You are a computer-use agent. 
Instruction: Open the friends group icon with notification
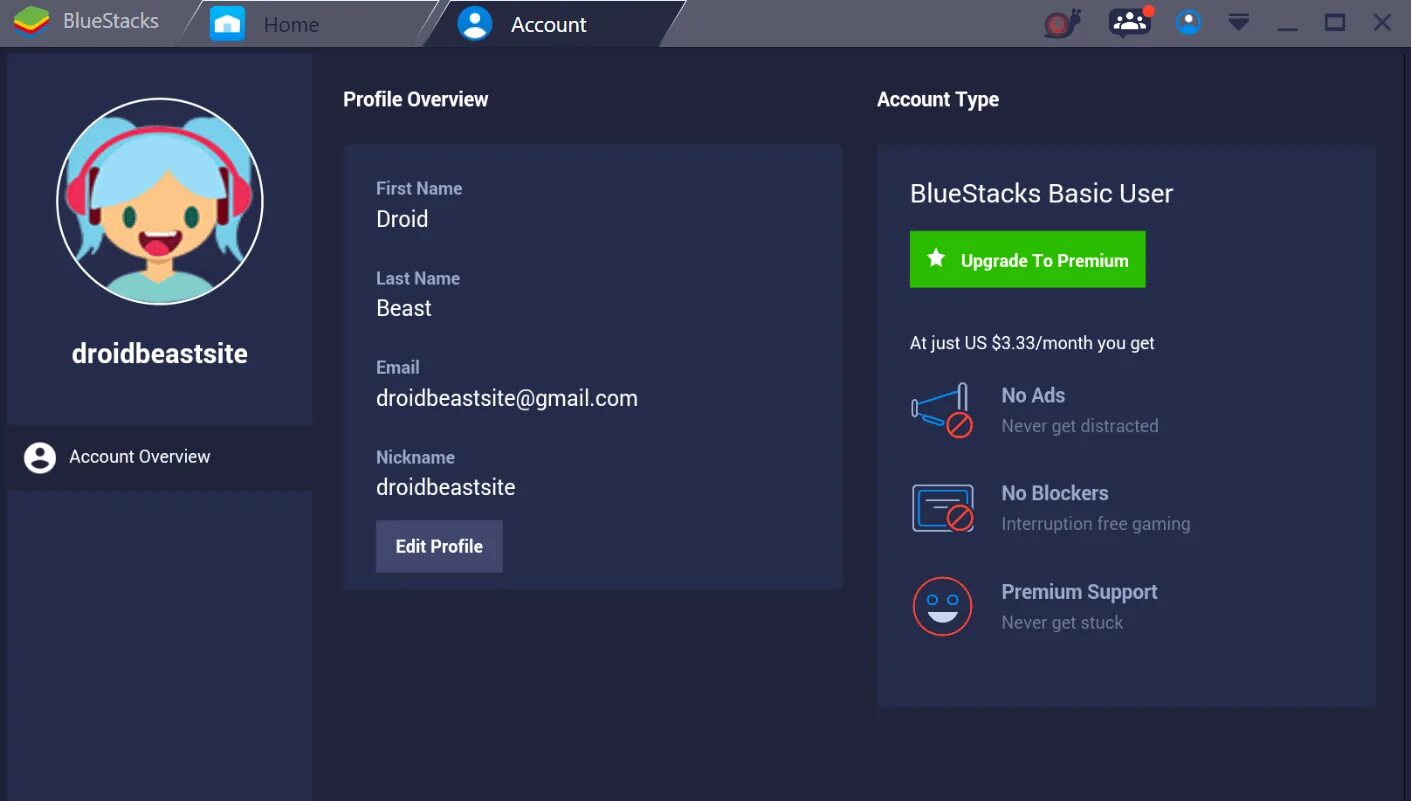pos(1130,22)
